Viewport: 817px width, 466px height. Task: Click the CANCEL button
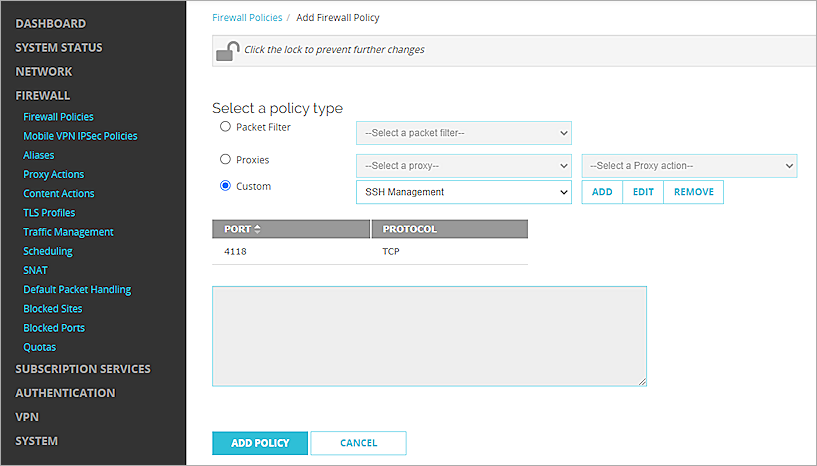[x=358, y=443]
